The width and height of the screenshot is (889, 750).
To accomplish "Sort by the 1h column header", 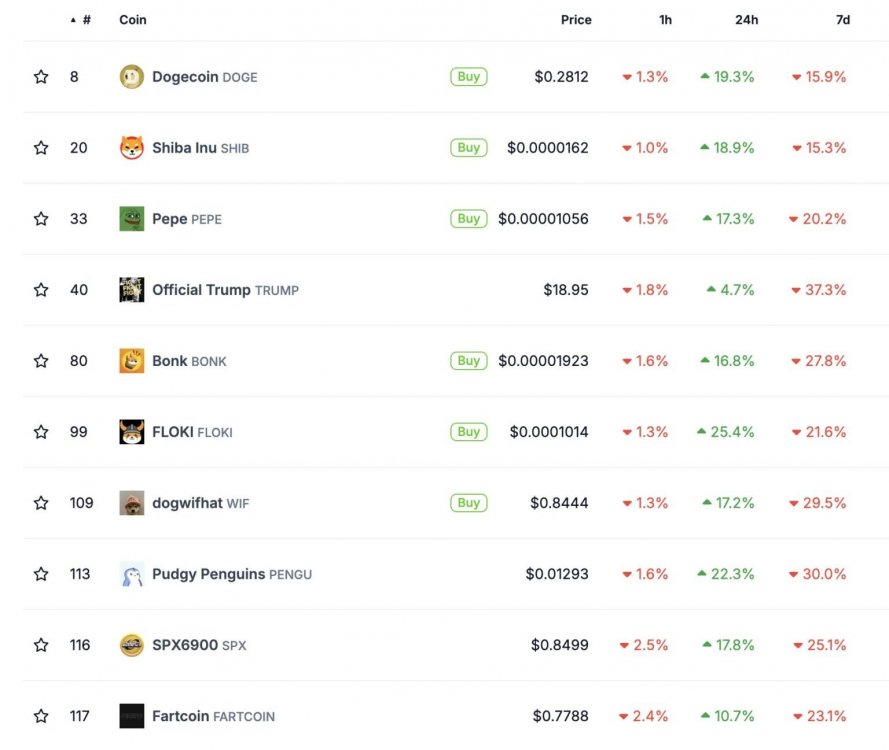I will (x=665, y=20).
